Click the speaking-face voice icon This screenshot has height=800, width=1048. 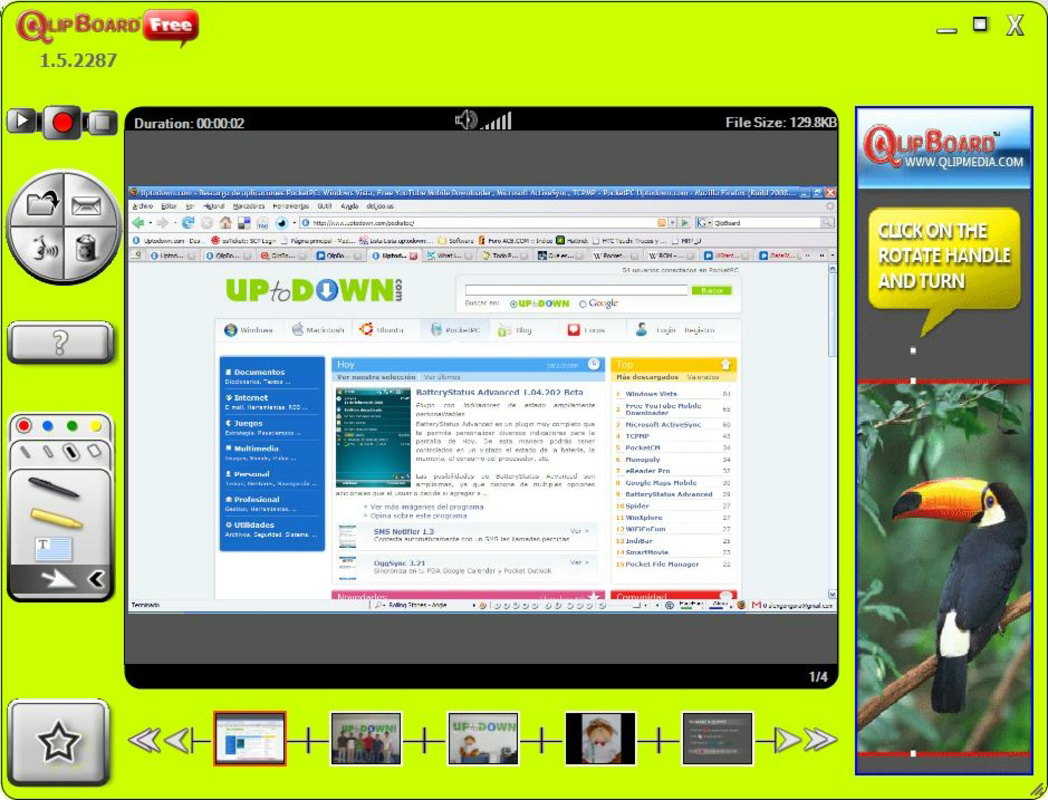coord(43,249)
